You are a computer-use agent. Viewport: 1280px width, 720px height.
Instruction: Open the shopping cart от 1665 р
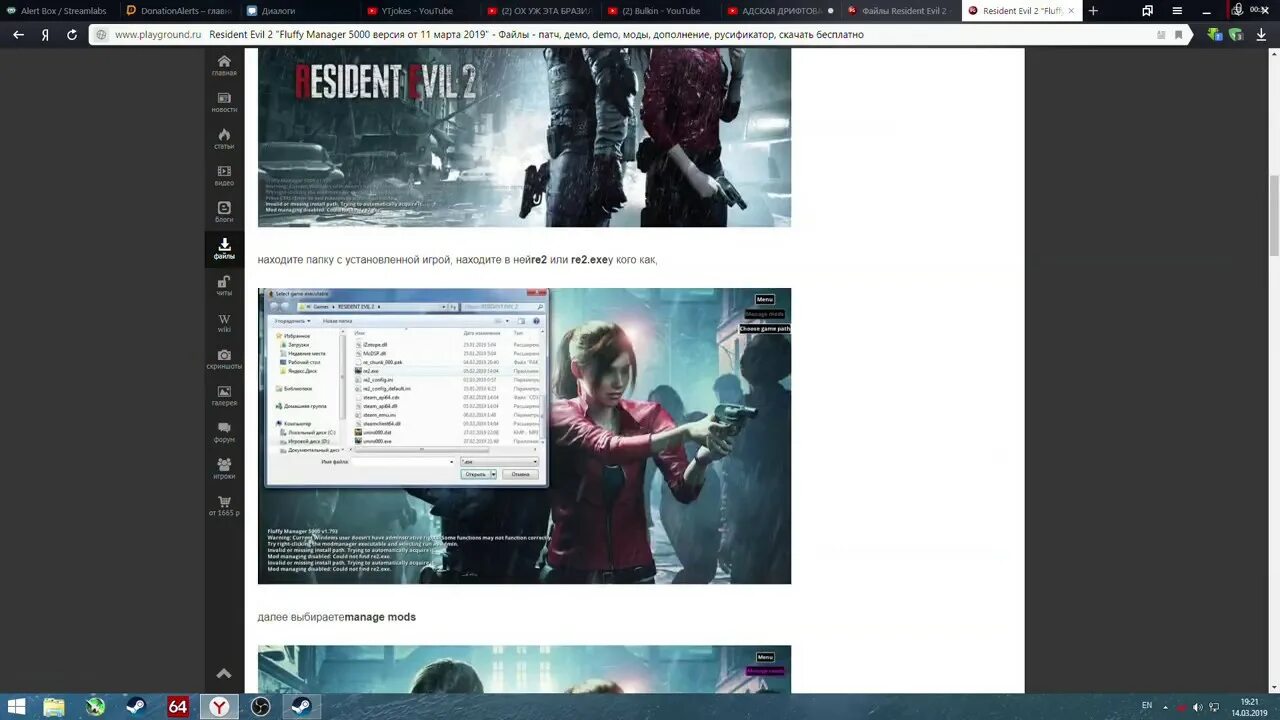tap(224, 506)
